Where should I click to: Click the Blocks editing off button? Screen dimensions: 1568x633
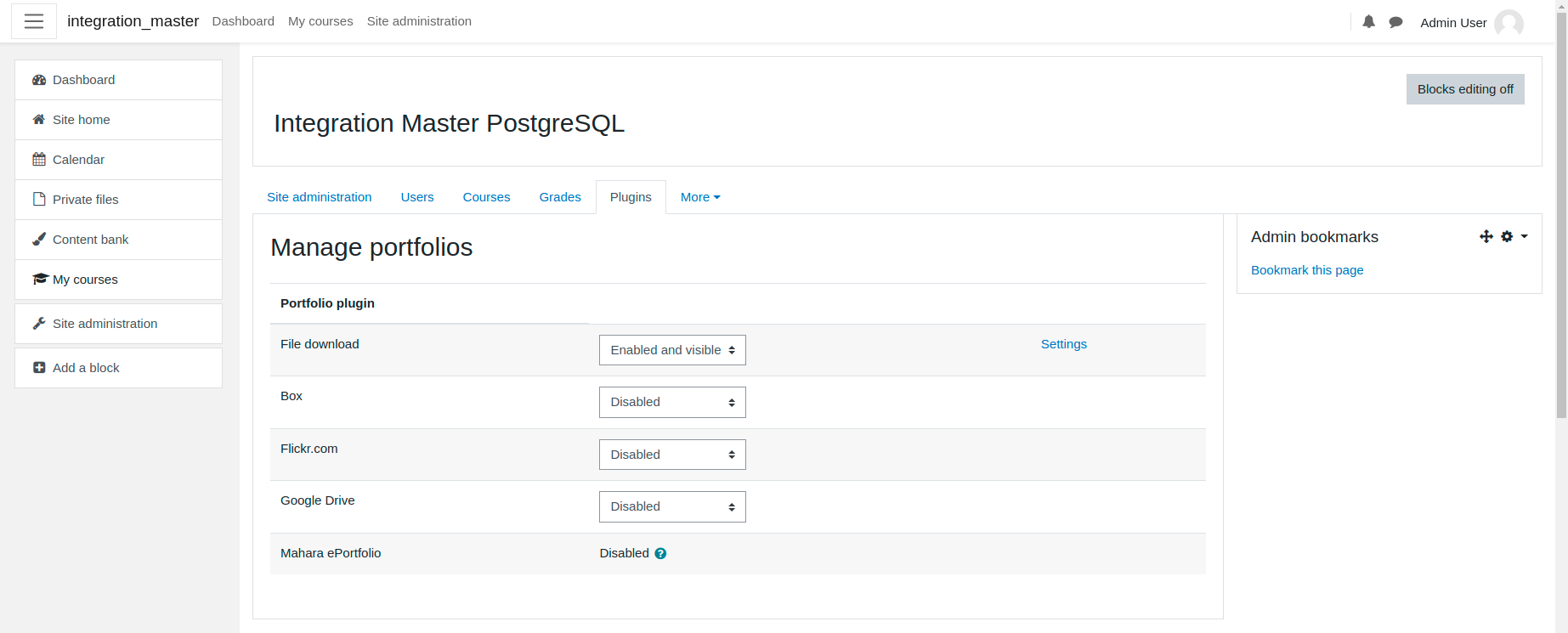[x=1465, y=89]
